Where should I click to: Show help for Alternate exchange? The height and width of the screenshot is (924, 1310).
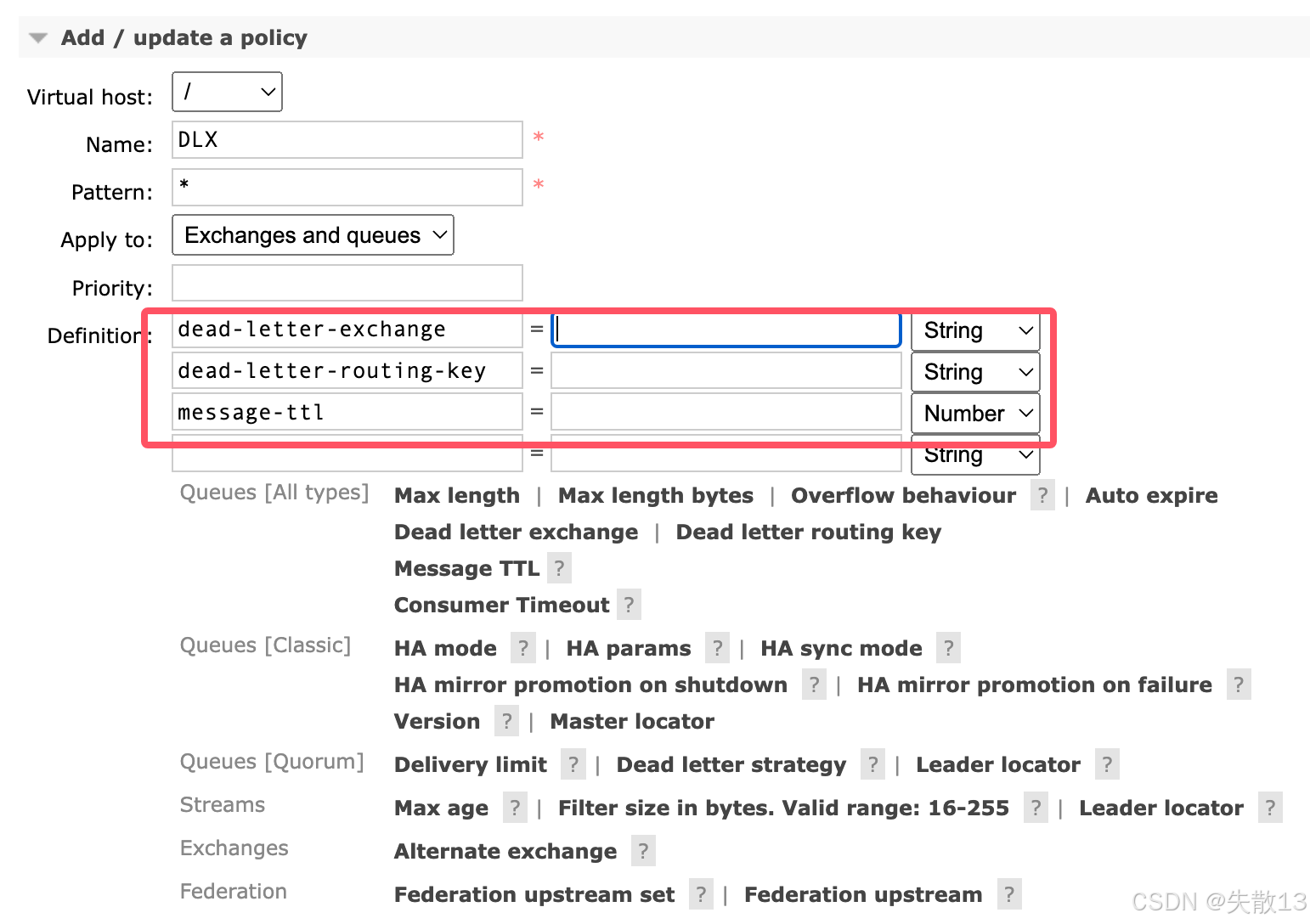pos(643,851)
